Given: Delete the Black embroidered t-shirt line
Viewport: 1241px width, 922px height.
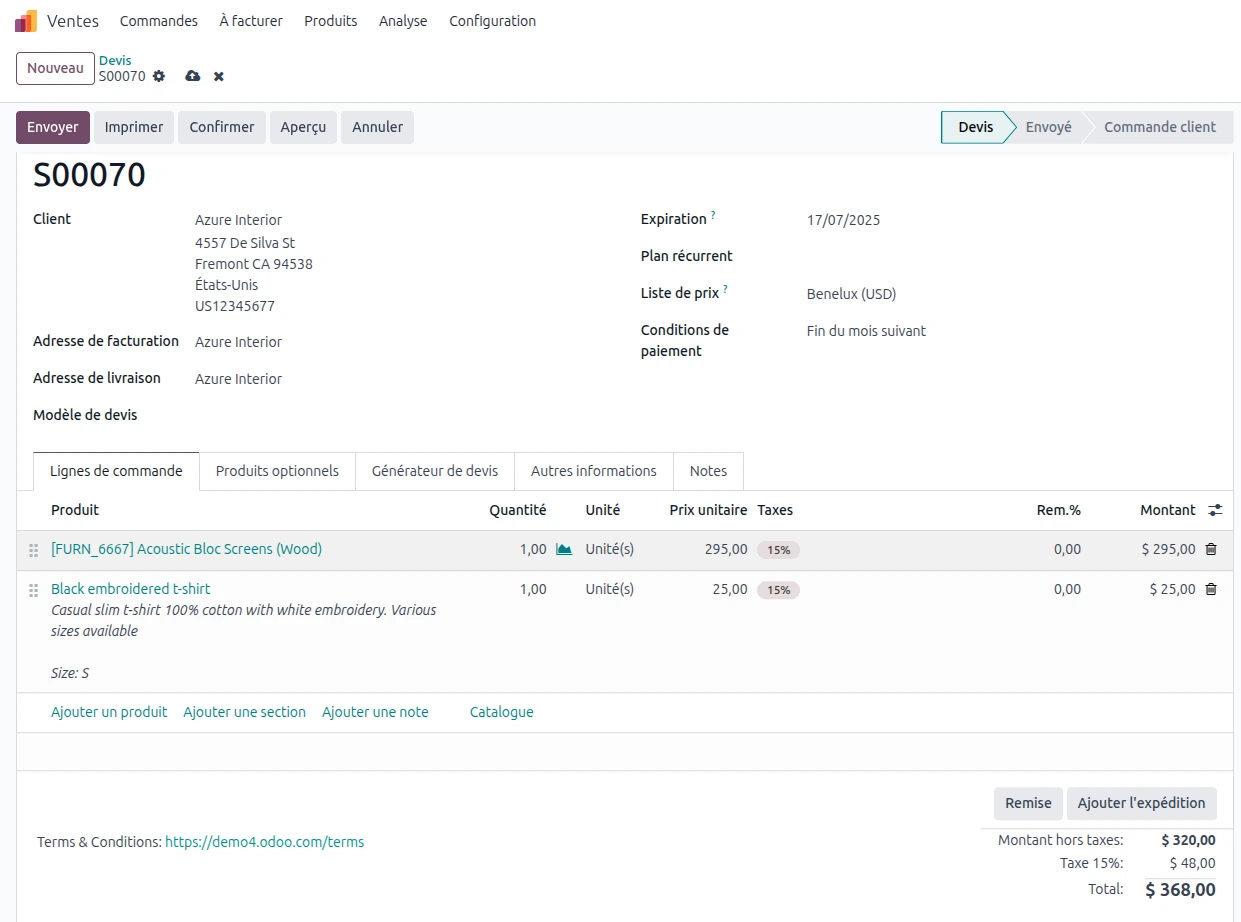Looking at the screenshot, I should [1211, 589].
